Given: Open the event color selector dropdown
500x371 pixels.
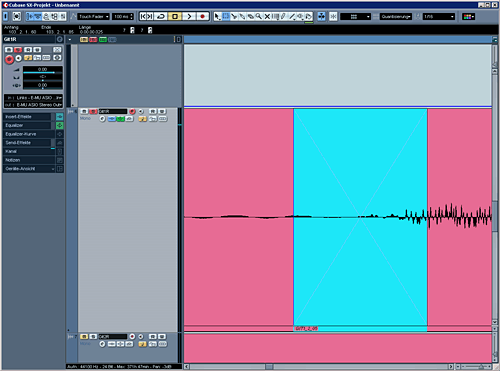Looking at the screenshot, I should (x=468, y=16).
